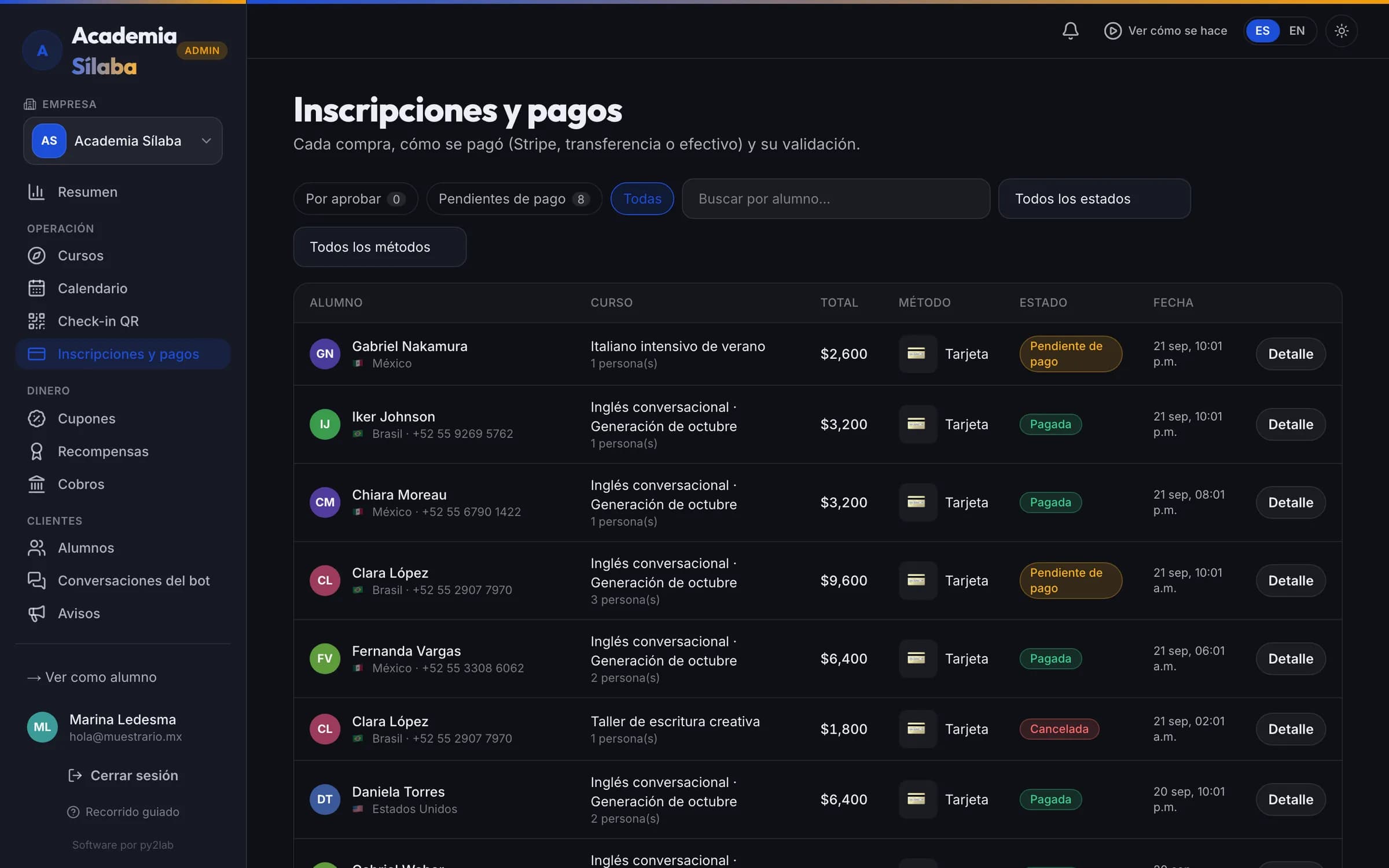Start the Recorrido guiado tour

click(x=123, y=812)
